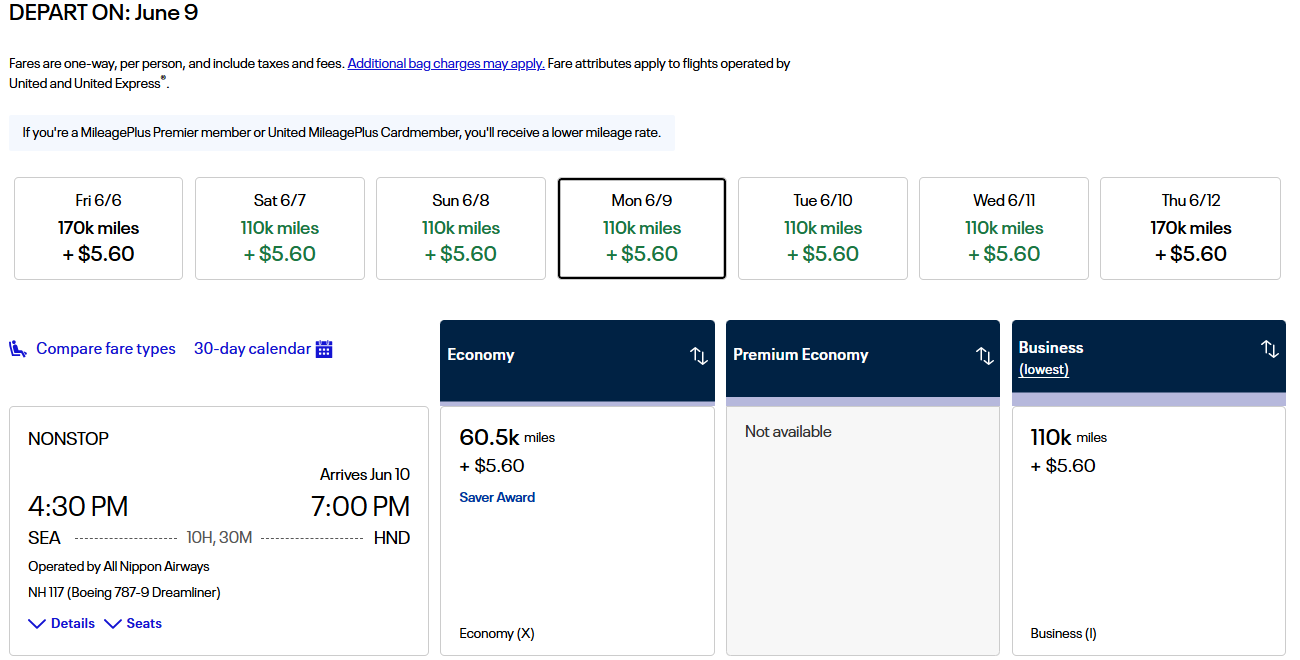Switch to the Tue 6/10 date tab

(822, 228)
